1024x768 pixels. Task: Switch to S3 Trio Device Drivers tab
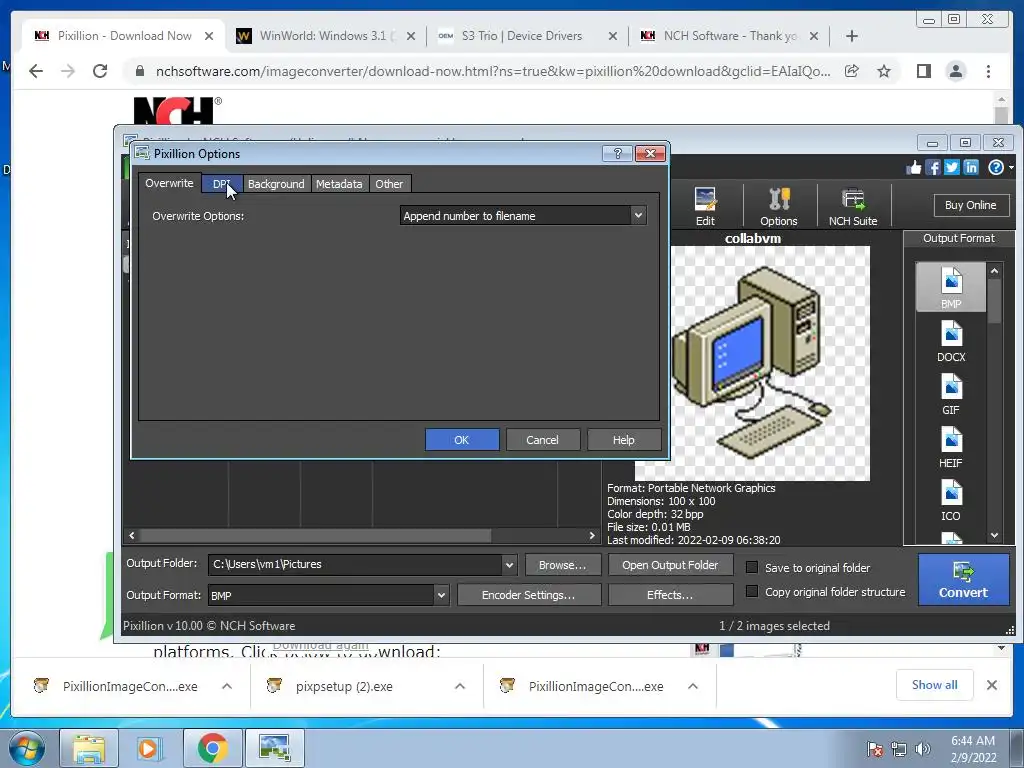527,36
